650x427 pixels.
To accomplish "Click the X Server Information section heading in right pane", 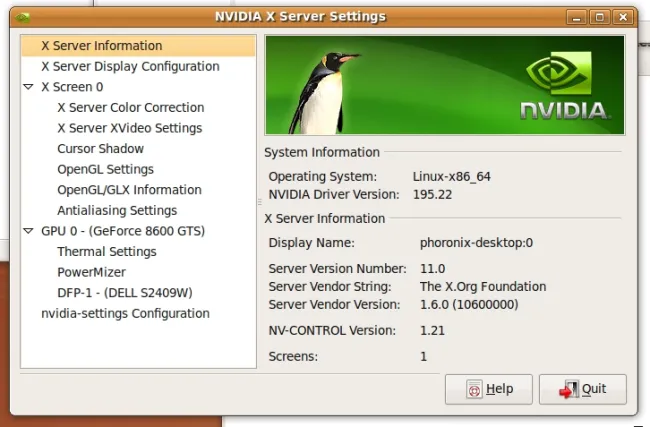I will tap(325, 218).
